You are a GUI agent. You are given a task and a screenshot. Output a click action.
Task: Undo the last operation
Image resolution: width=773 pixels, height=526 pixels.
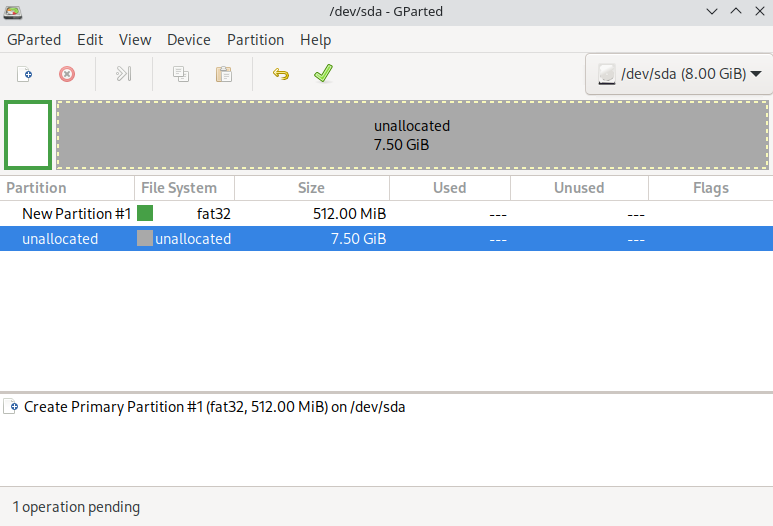[281, 74]
